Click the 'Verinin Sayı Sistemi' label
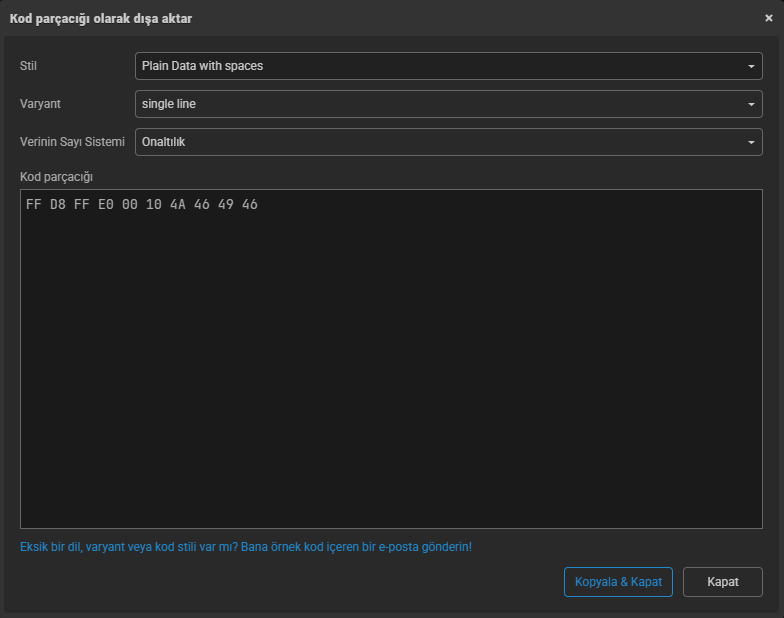 pos(72,142)
